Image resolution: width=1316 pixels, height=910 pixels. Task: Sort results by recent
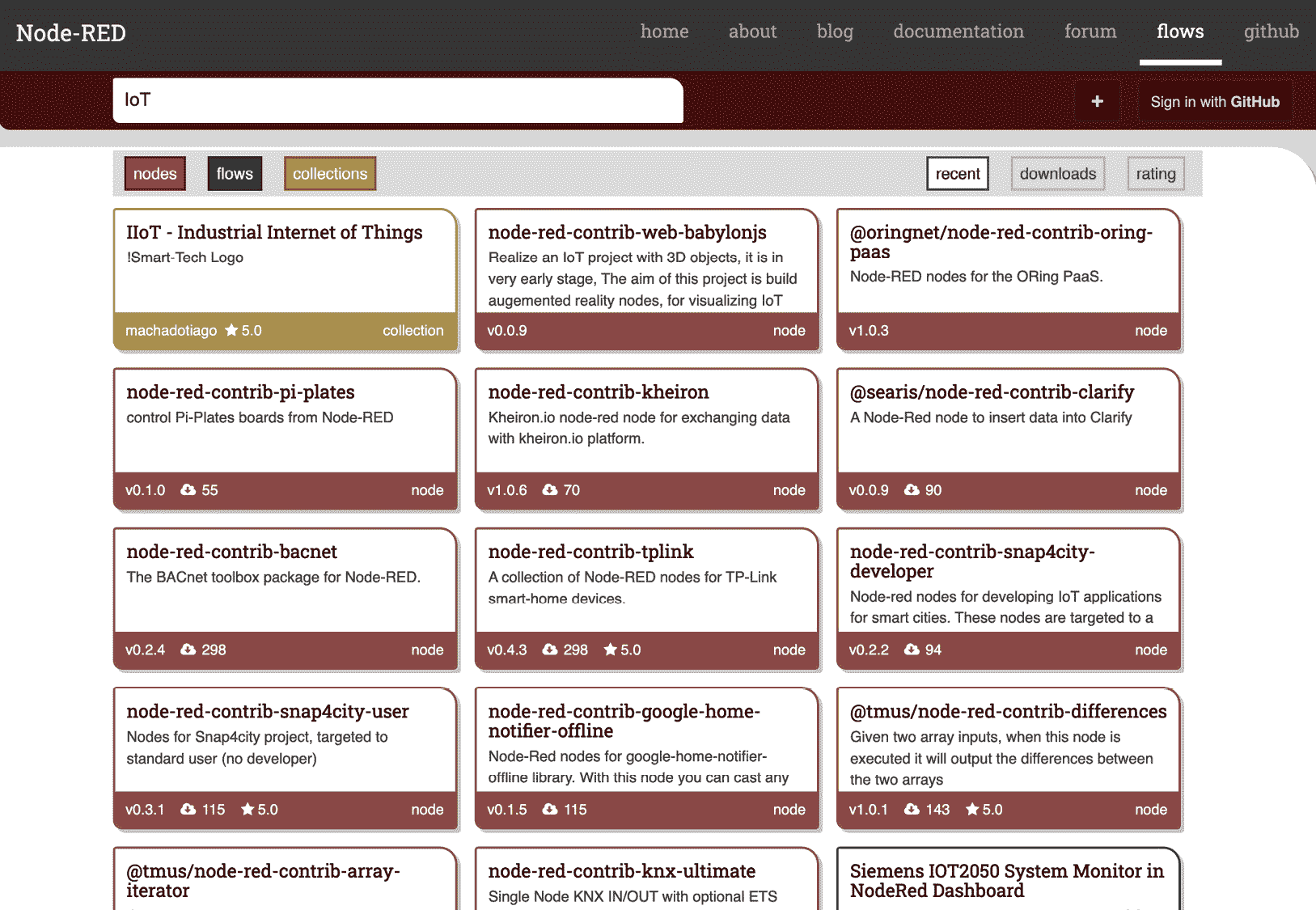point(958,174)
